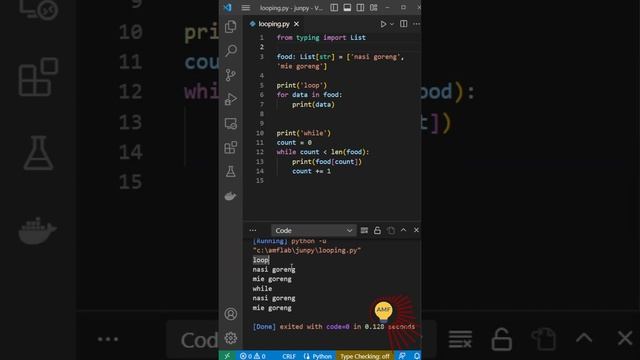This screenshot has height=360, width=640.
Task: Open the Manage gear menu
Action: tap(231, 338)
